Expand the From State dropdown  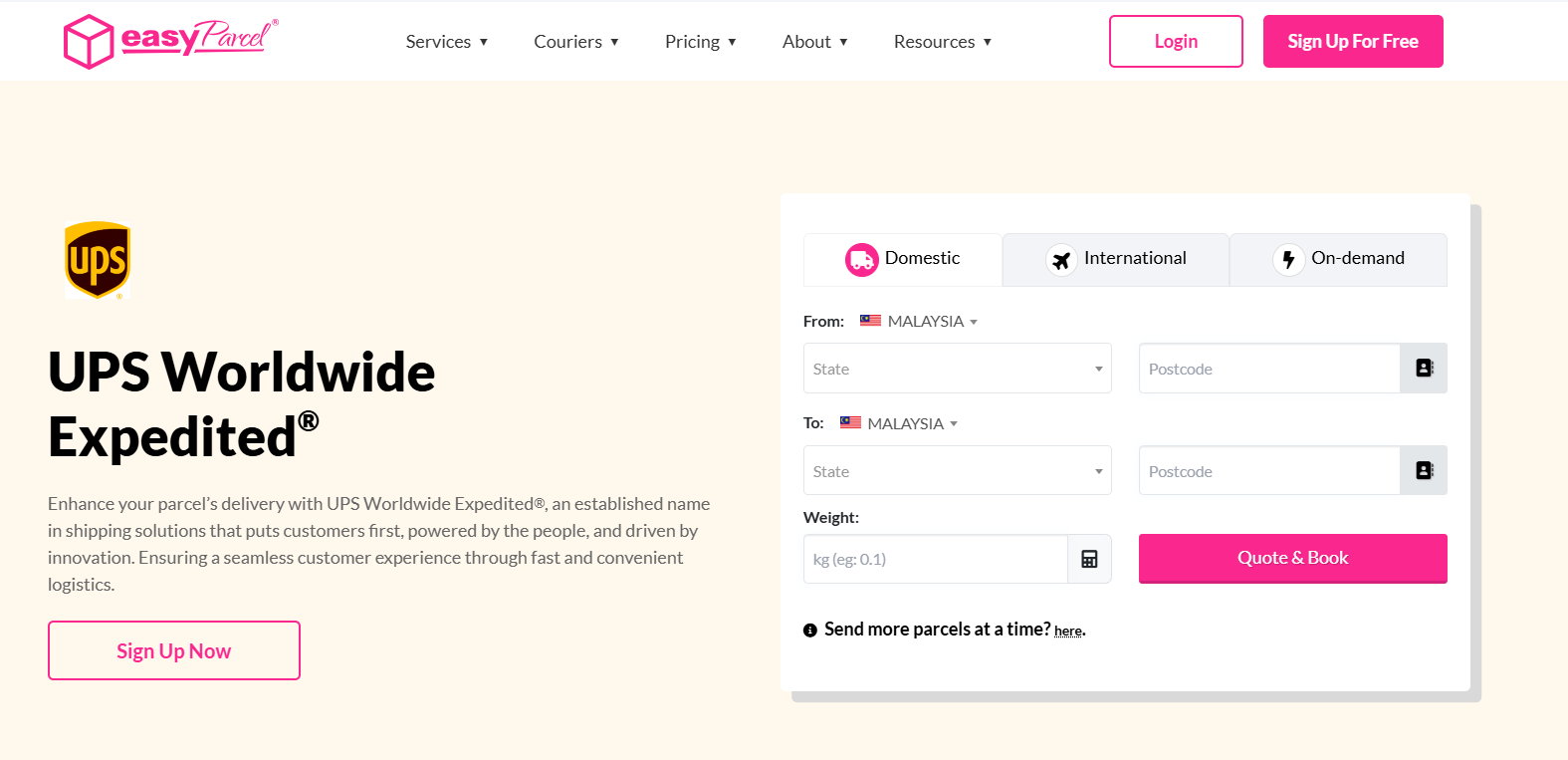pyautogui.click(x=957, y=369)
